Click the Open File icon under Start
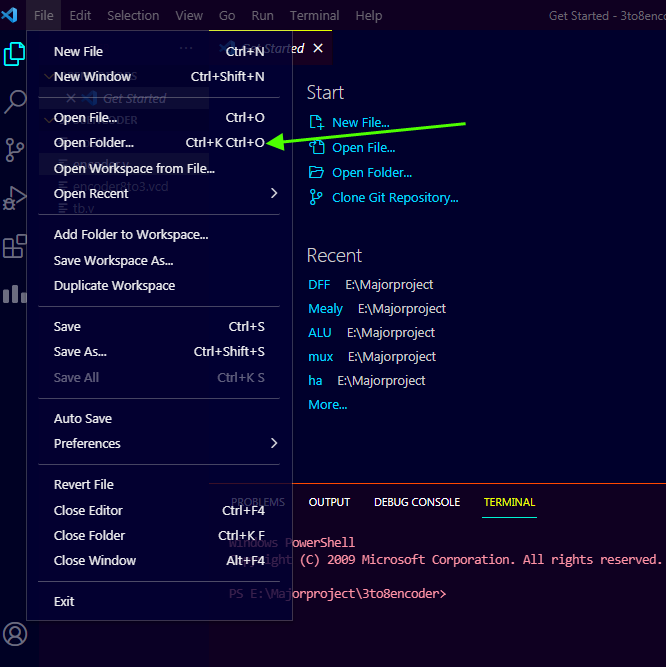 (x=316, y=147)
